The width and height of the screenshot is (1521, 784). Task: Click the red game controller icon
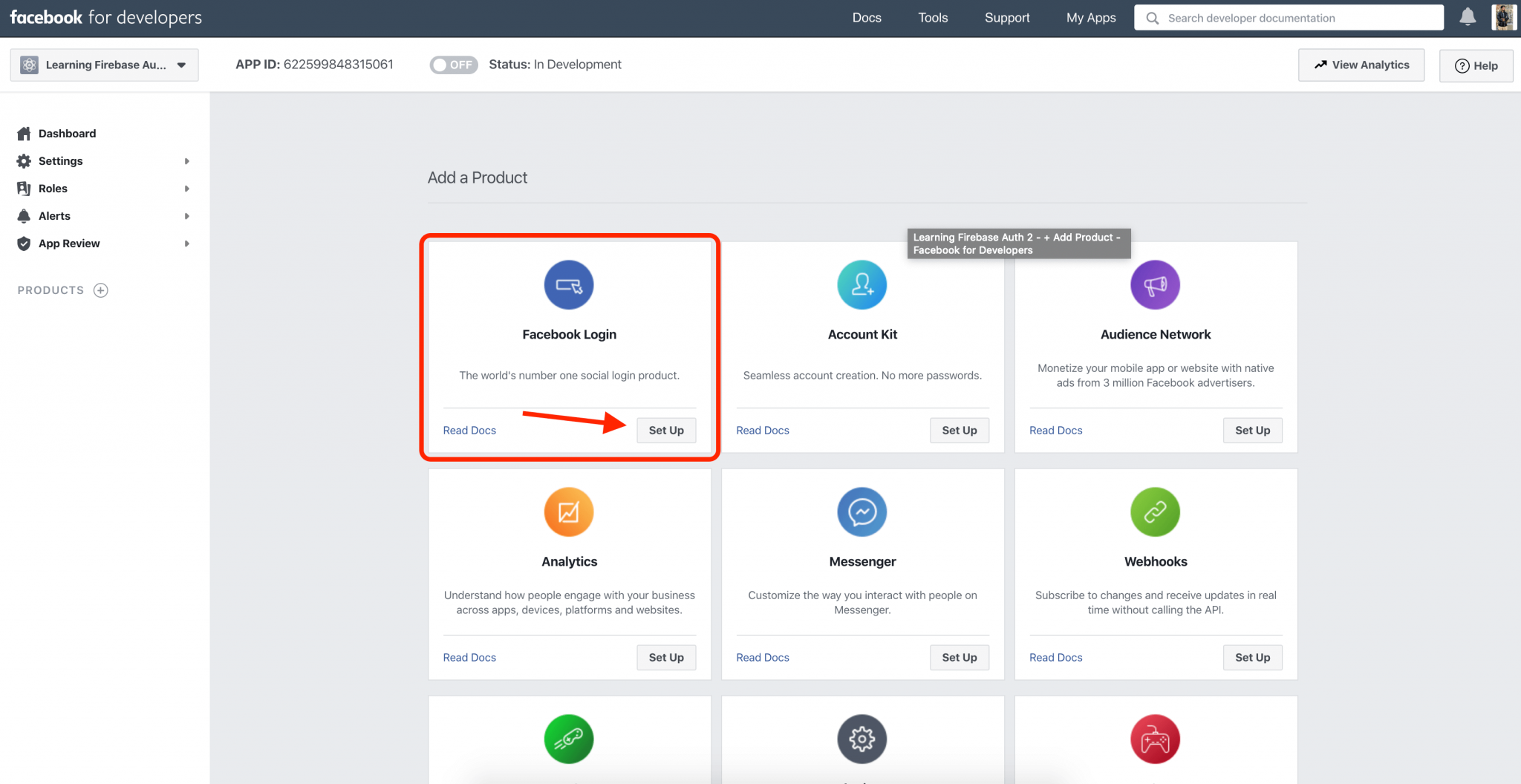point(1156,739)
